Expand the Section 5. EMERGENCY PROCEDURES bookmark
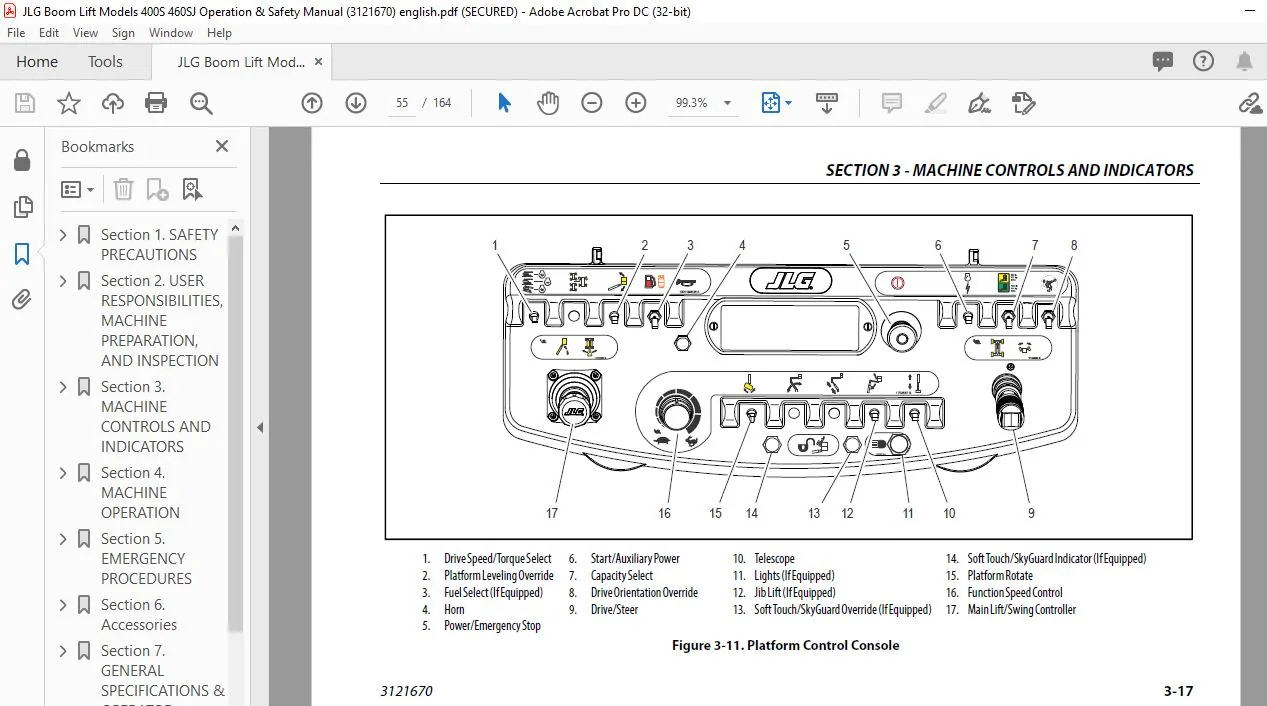This screenshot has height=706, width=1267. [x=64, y=539]
